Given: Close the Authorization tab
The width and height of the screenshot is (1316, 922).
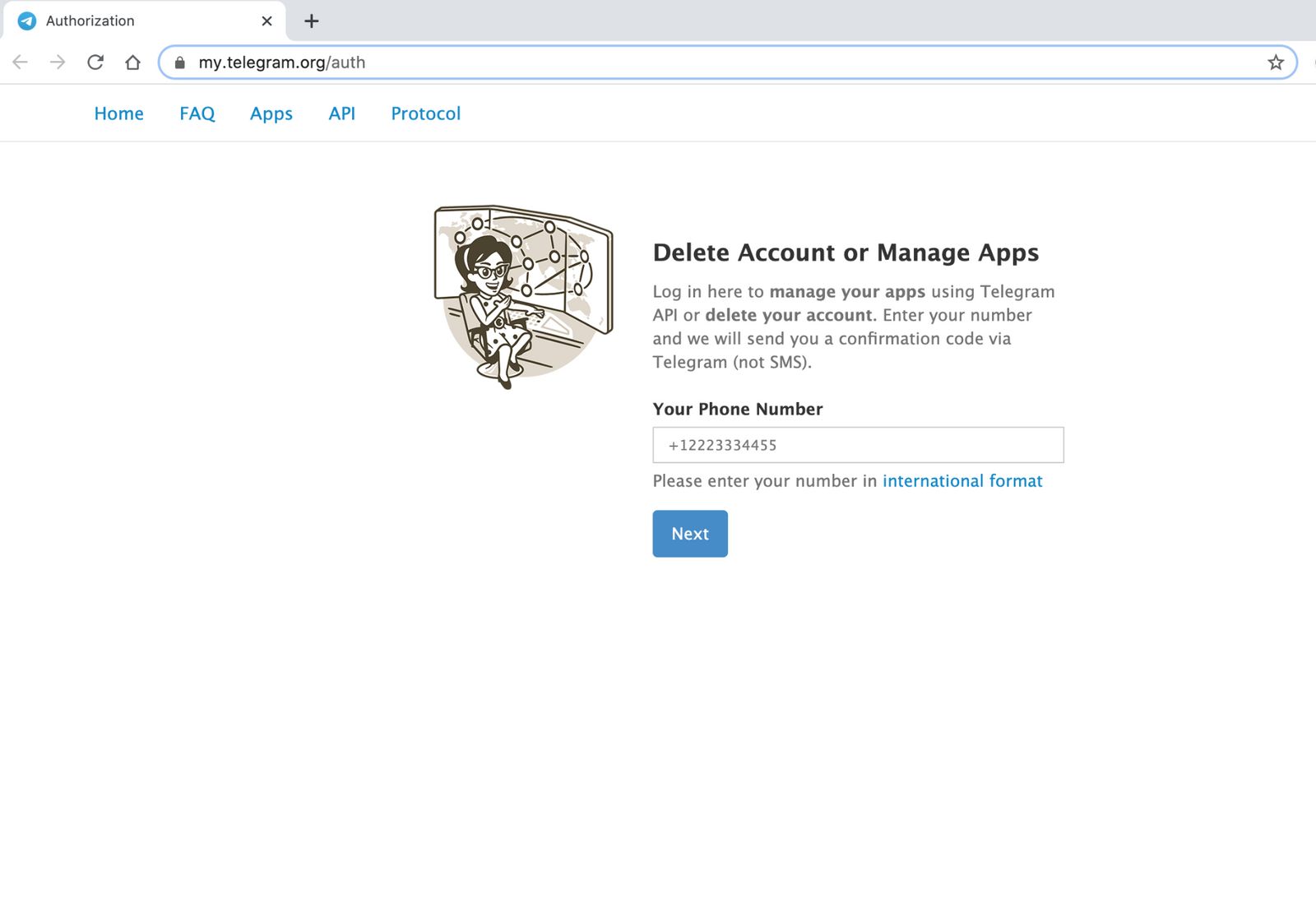Looking at the screenshot, I should point(266,21).
